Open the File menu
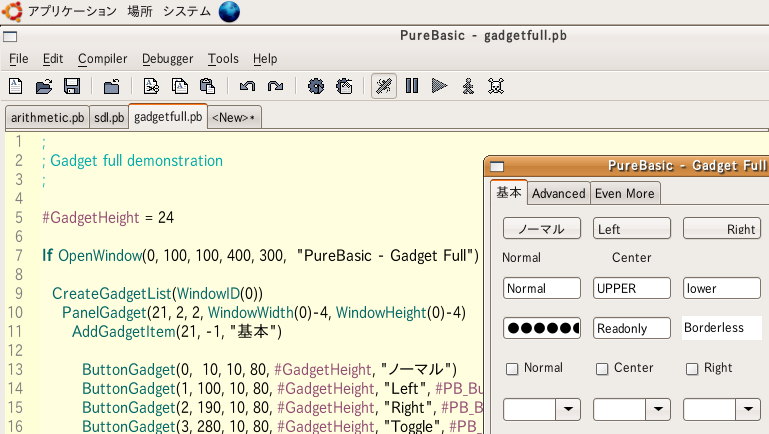The width and height of the screenshot is (769, 434). coord(19,59)
